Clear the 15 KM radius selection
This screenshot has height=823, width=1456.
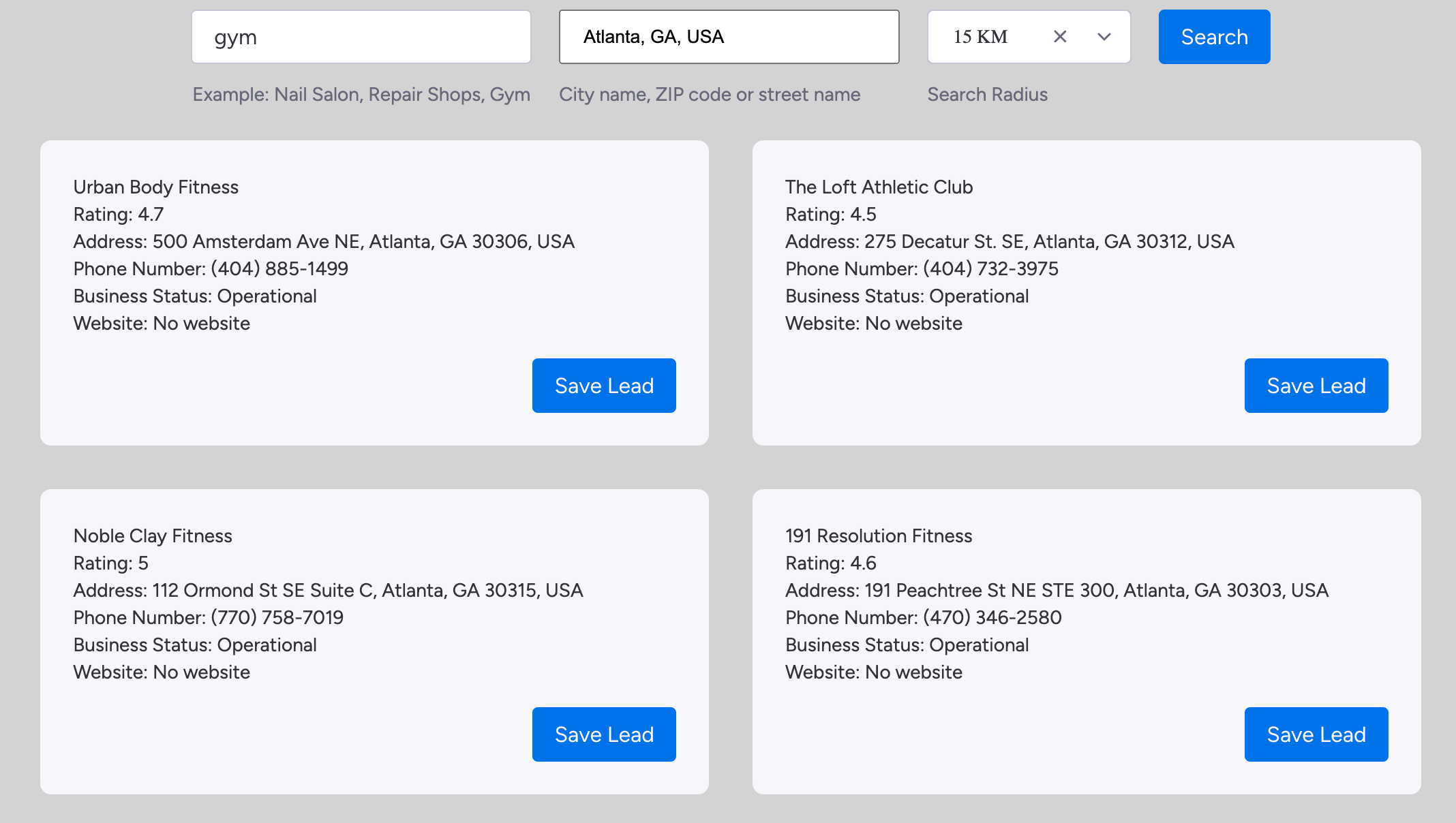[x=1060, y=37]
